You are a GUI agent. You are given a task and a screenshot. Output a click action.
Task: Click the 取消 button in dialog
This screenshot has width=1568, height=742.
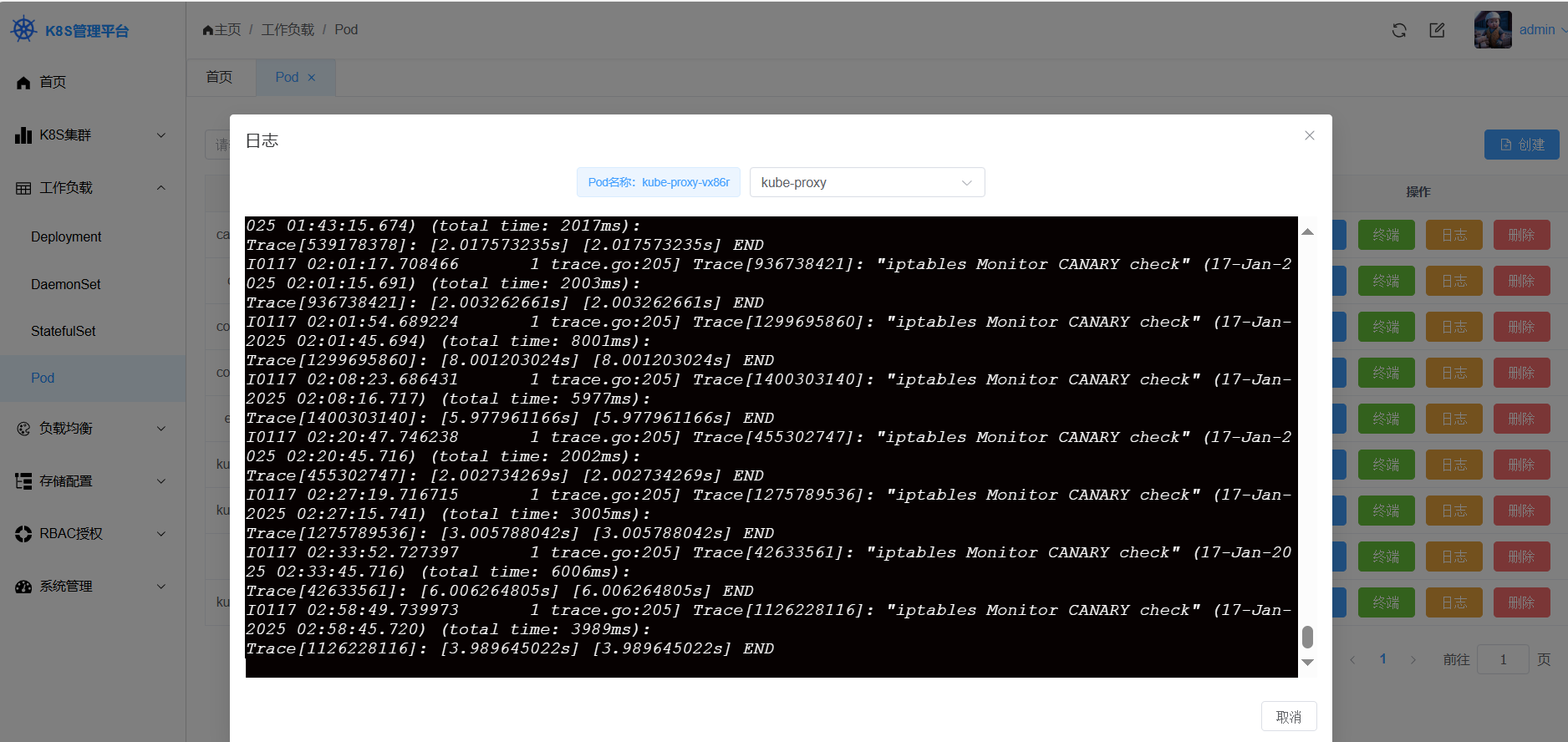click(1288, 717)
